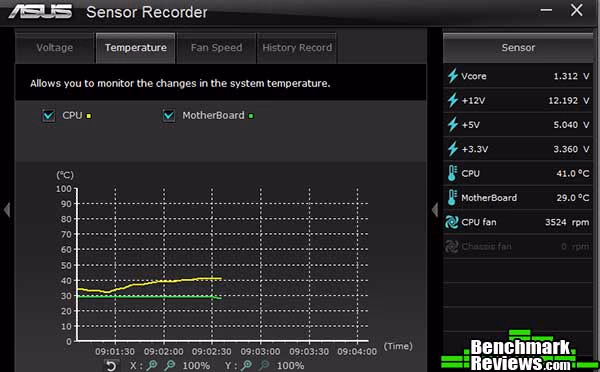Click the CPU fan icon
This screenshot has height=372, width=600.
click(452, 222)
